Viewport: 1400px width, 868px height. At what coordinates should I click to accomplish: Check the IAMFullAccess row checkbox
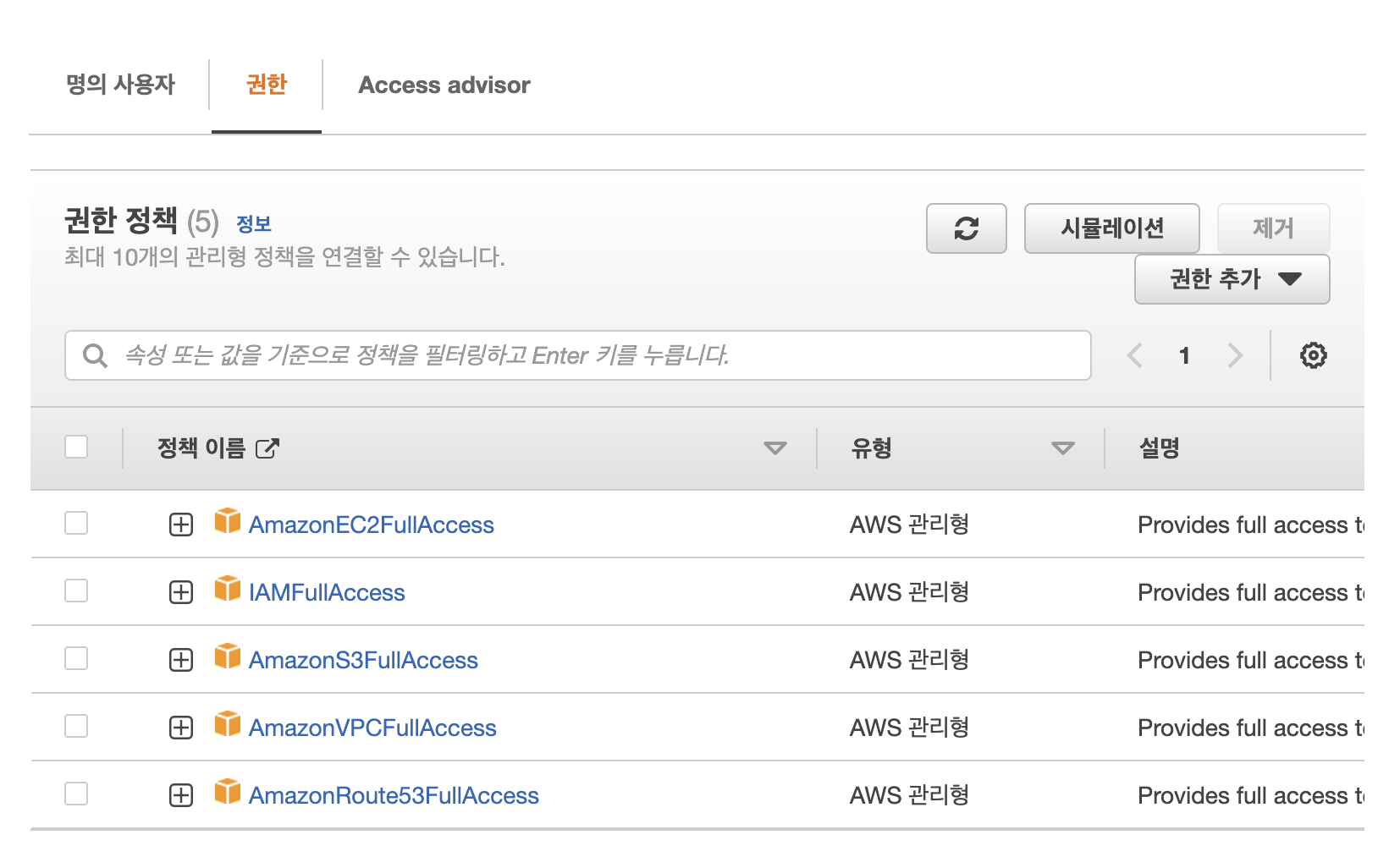point(76,591)
